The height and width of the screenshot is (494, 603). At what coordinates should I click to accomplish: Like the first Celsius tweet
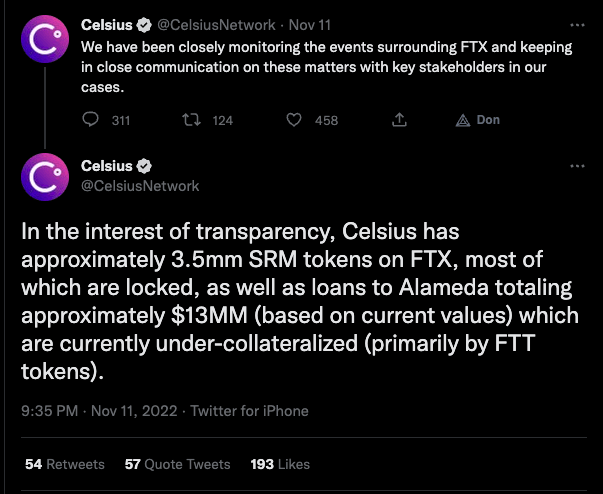click(x=294, y=121)
